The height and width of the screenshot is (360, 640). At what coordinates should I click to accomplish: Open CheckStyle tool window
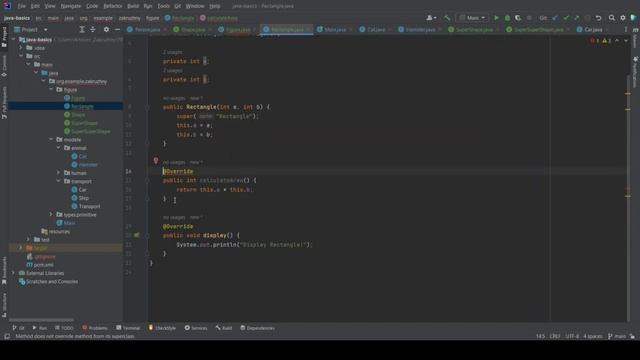coord(162,328)
